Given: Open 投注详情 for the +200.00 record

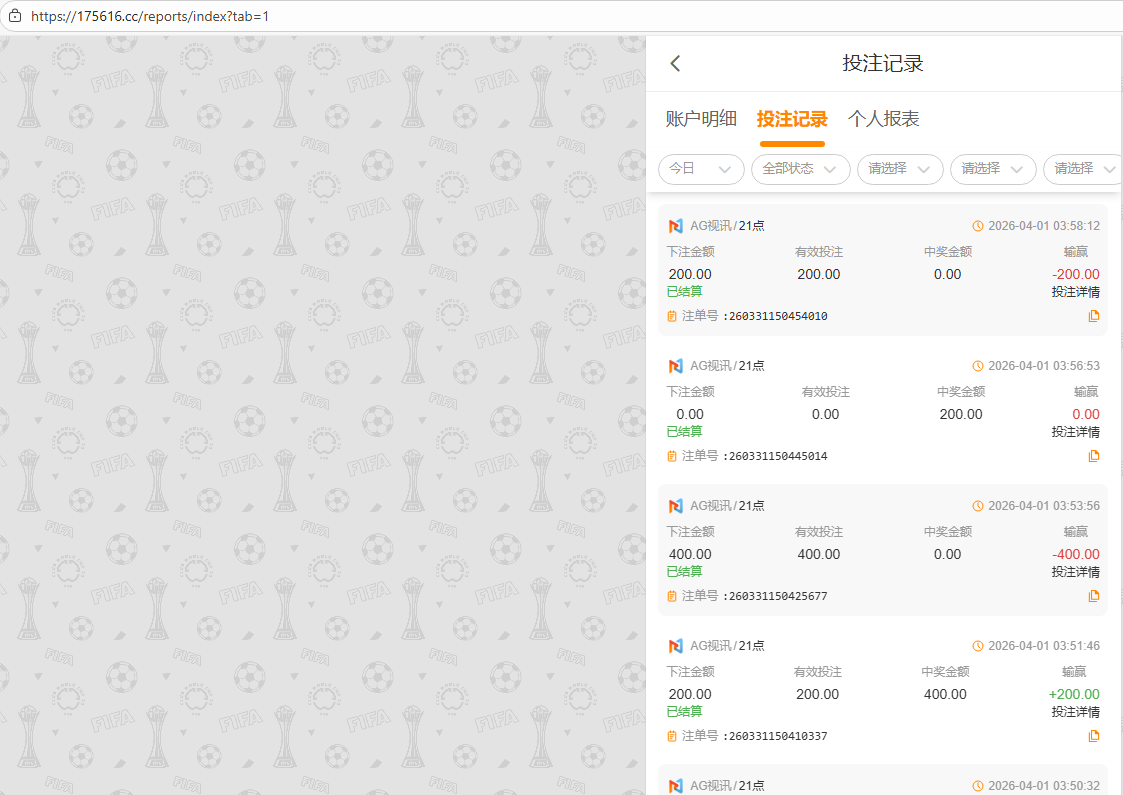Looking at the screenshot, I should 1075,712.
